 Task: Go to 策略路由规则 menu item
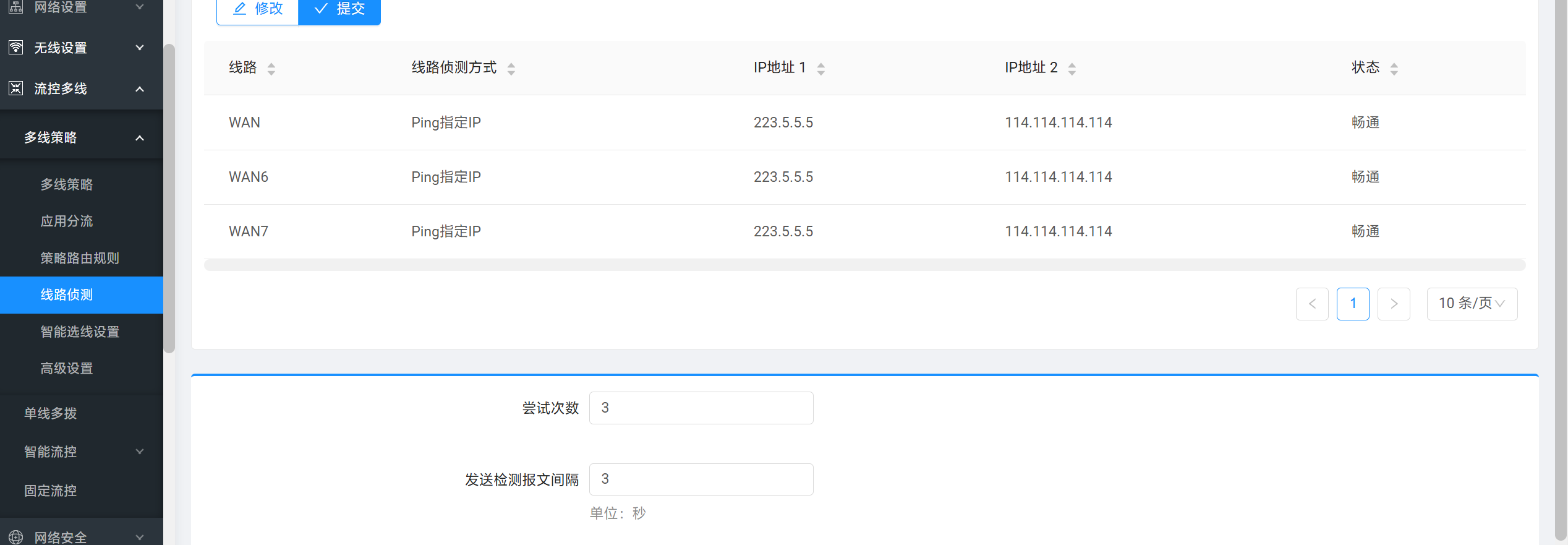80,258
